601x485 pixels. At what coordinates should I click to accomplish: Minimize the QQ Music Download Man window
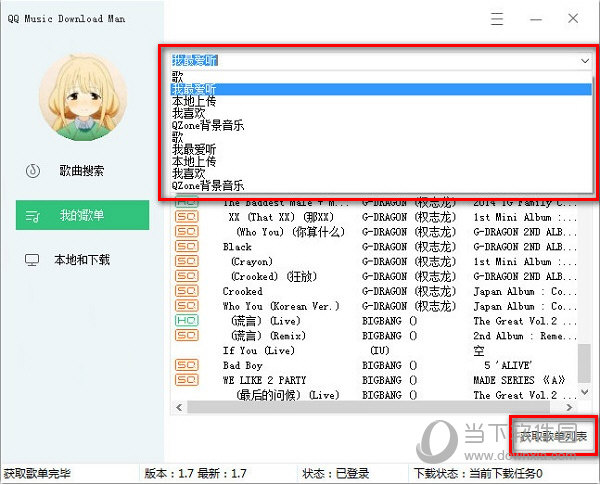(x=536, y=19)
